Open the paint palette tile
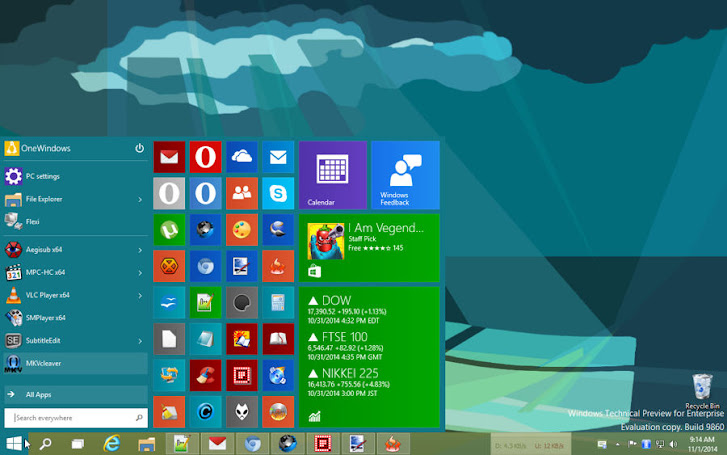The width and height of the screenshot is (727, 455). click(242, 230)
